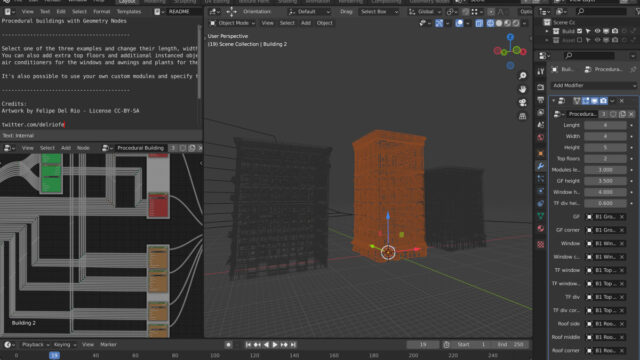The height and width of the screenshot is (360, 640).
Task: Remove the geometry nodes modifier with X
Action: point(622,101)
